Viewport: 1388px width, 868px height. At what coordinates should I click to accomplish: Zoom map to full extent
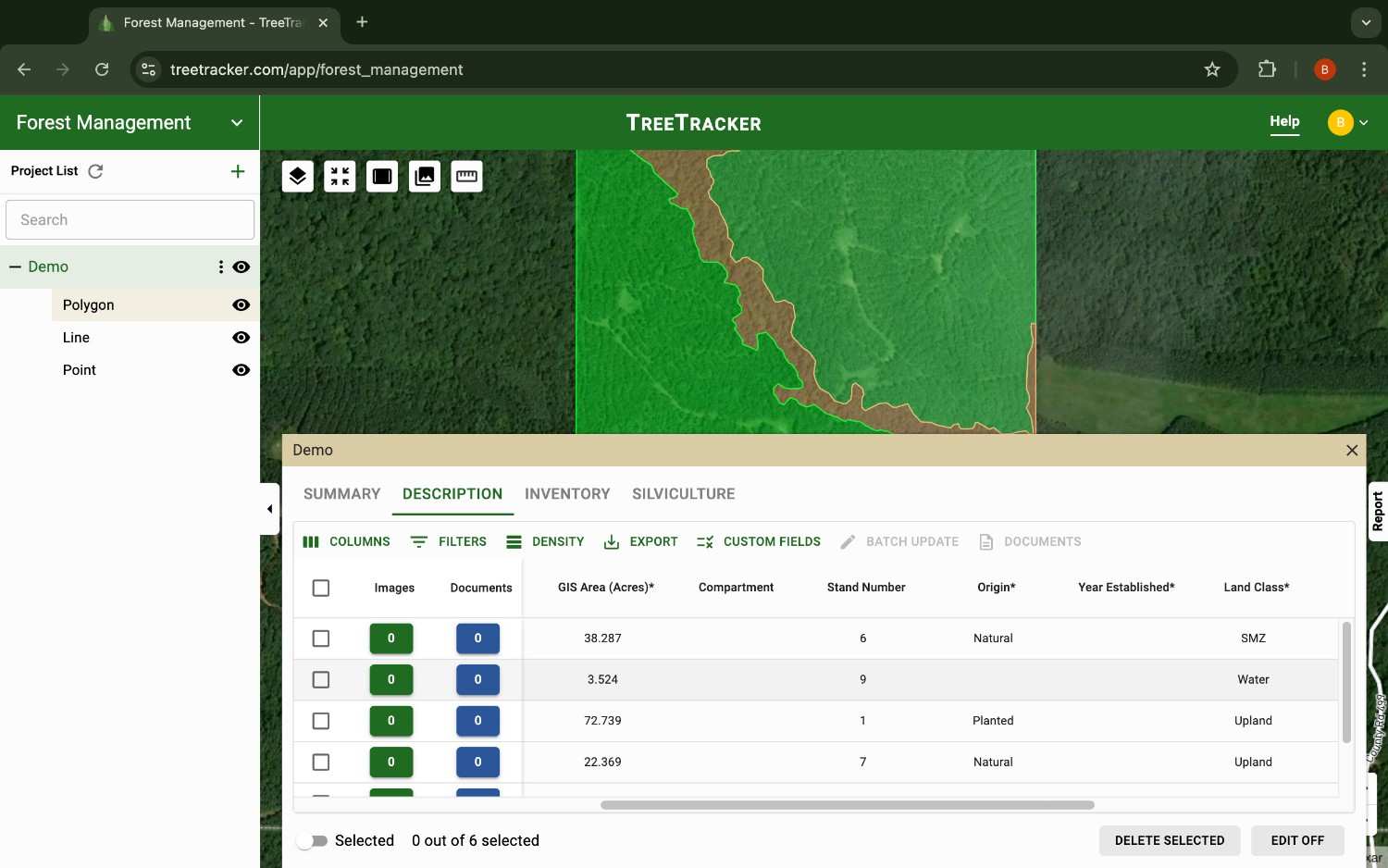coord(340,176)
